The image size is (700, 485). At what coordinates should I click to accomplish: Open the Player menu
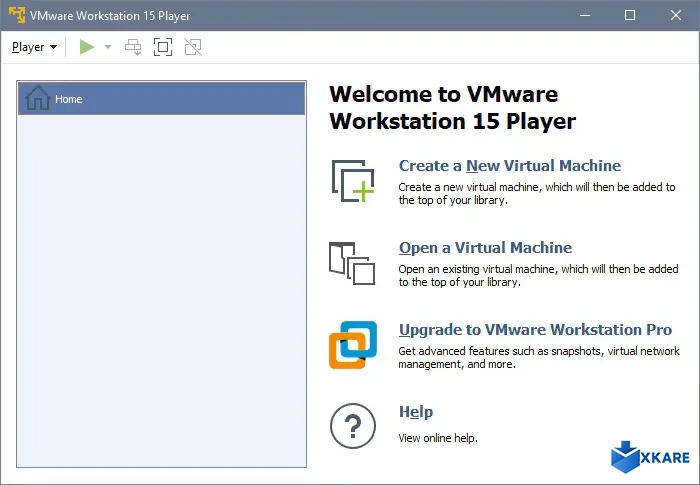tap(34, 47)
